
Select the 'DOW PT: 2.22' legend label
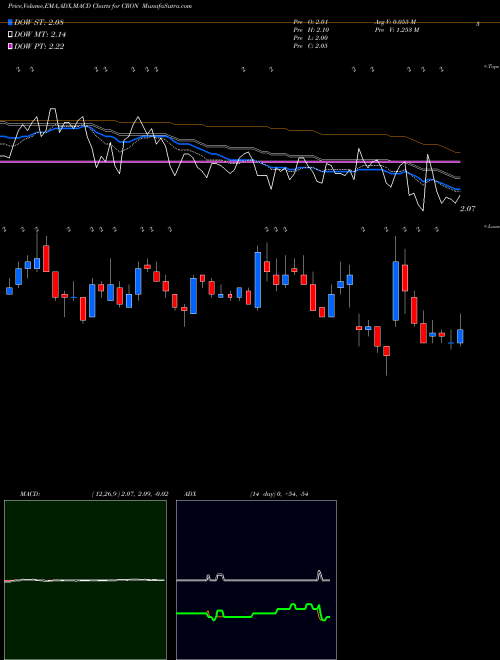pos(39,46)
